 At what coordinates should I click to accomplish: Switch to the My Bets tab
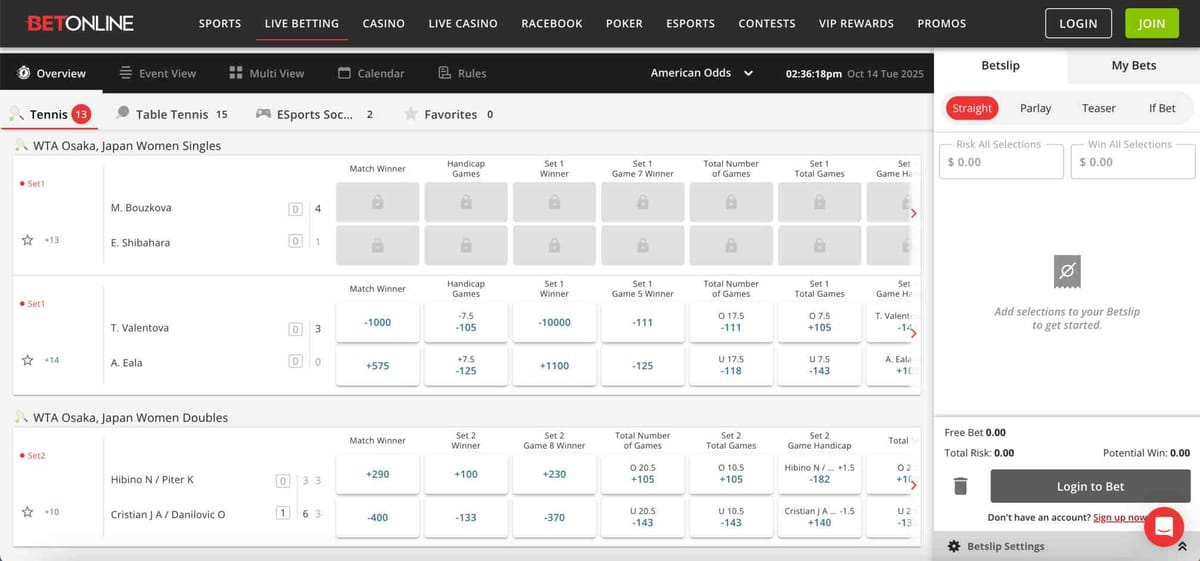(x=1134, y=65)
